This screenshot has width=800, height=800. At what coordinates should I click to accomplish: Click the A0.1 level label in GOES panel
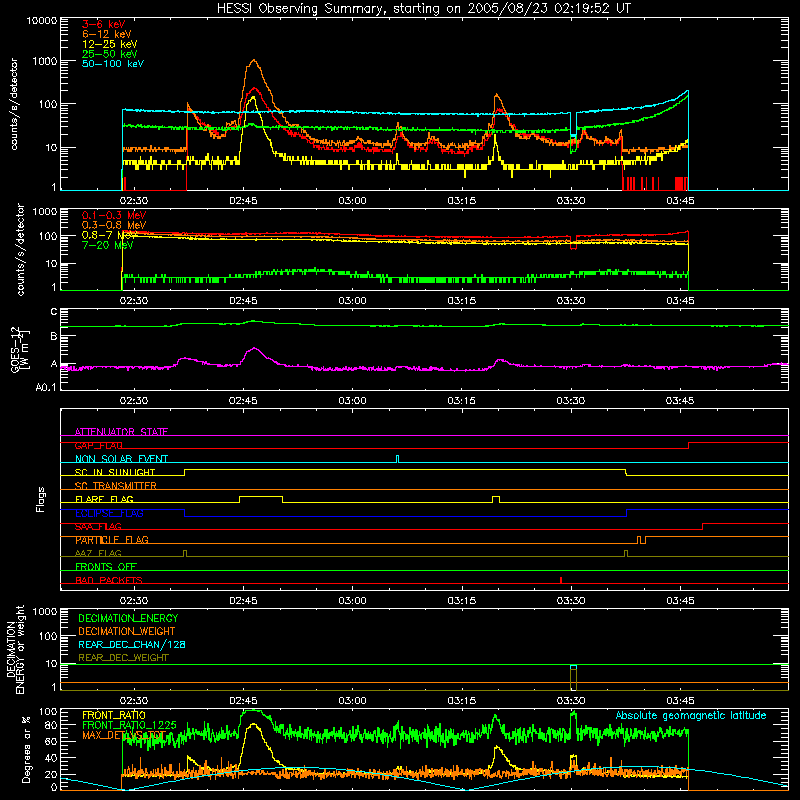tap(46, 388)
